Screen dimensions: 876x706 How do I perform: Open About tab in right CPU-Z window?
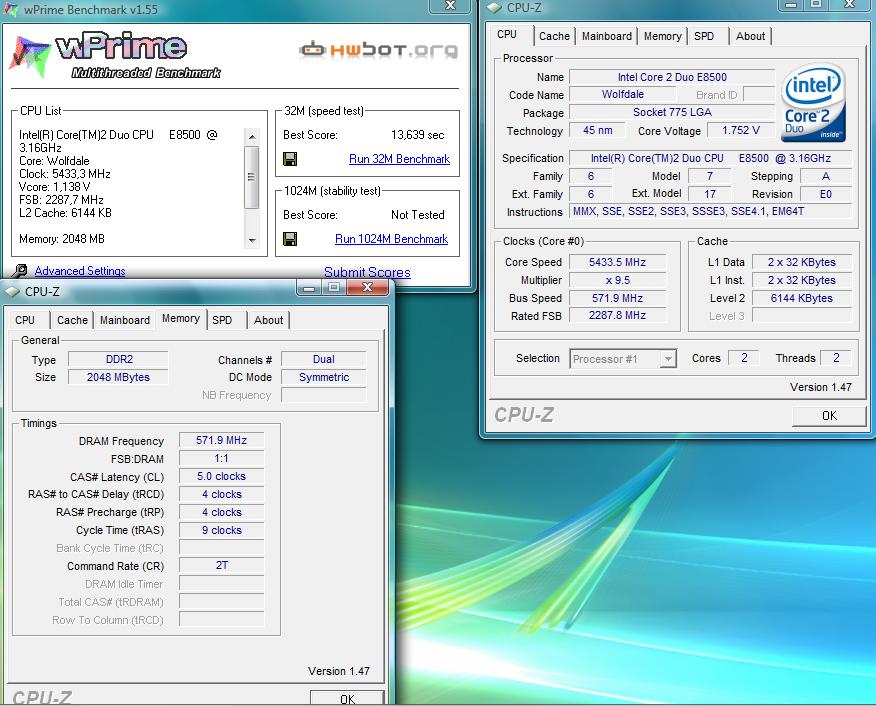[750, 36]
